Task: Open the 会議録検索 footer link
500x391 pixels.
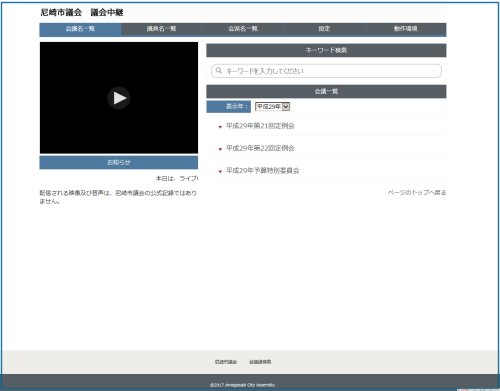Action: pyautogui.click(x=260, y=362)
